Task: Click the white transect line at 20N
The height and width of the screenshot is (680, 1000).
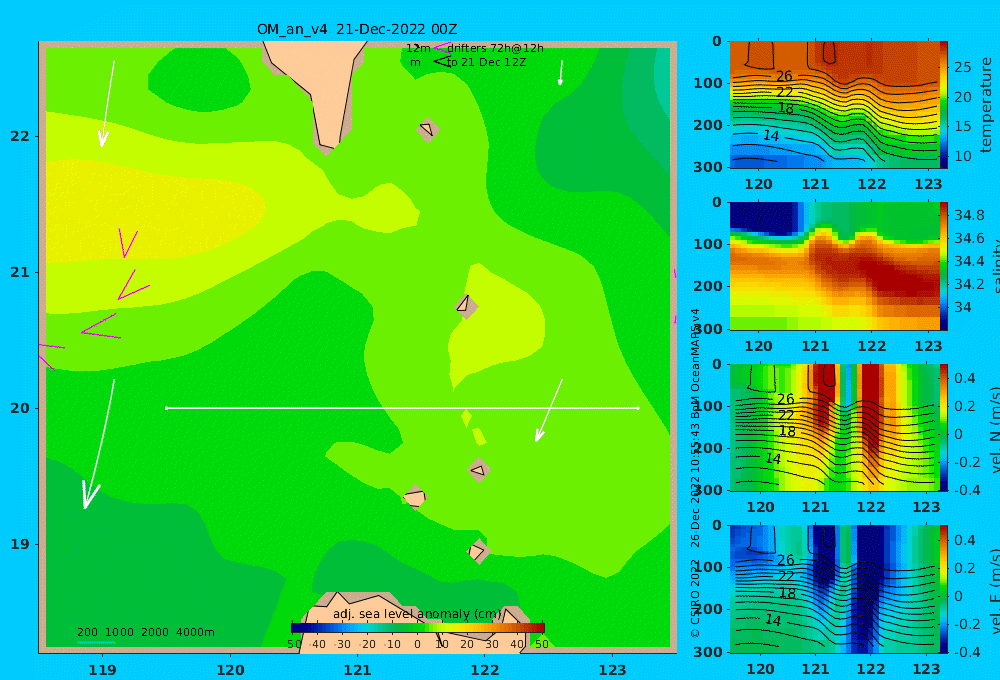Action: (x=402, y=408)
